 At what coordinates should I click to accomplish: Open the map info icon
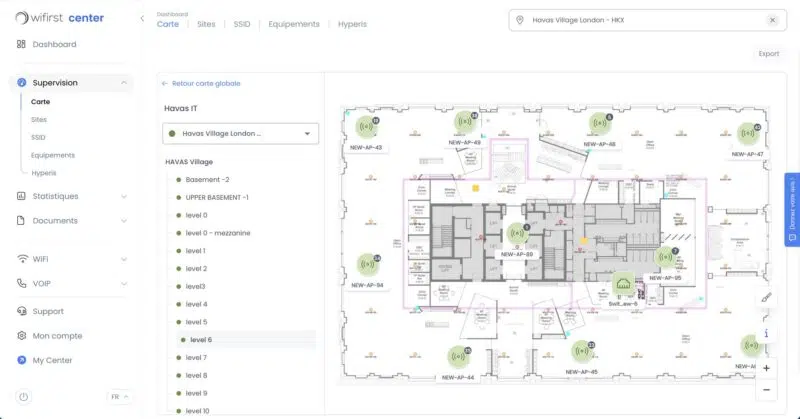click(766, 333)
